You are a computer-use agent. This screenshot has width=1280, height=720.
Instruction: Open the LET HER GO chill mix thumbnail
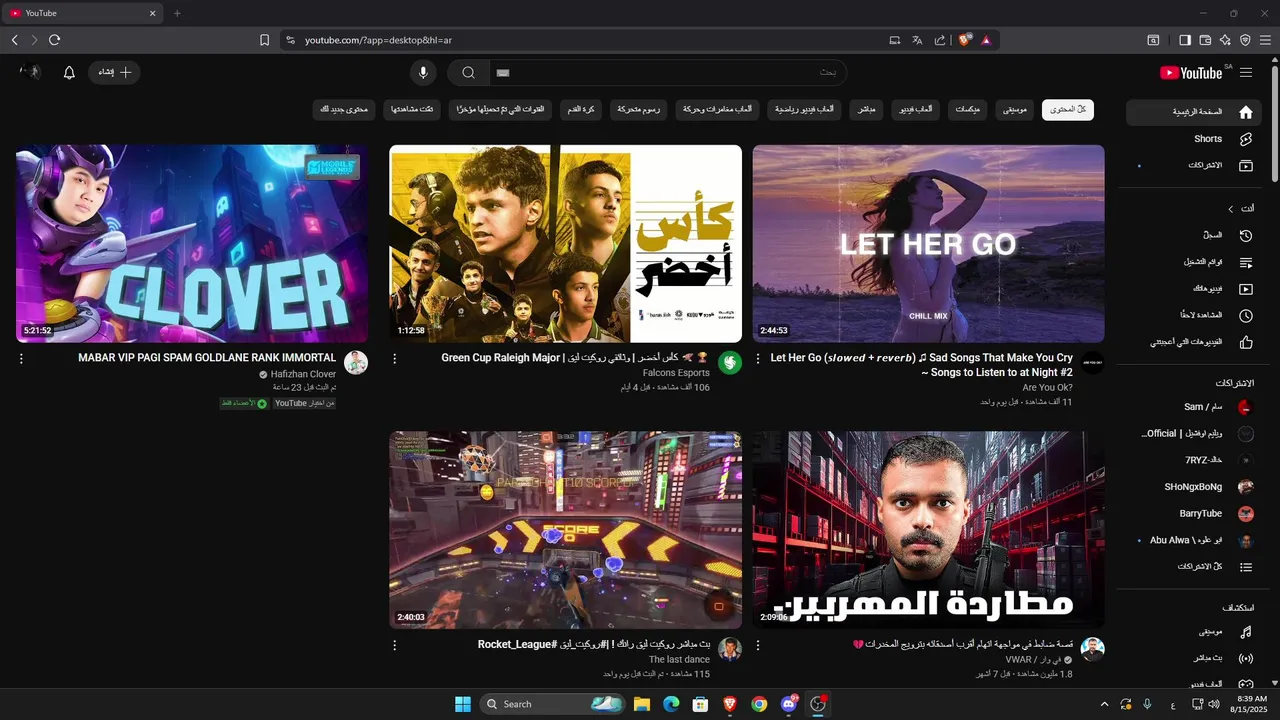pos(929,244)
